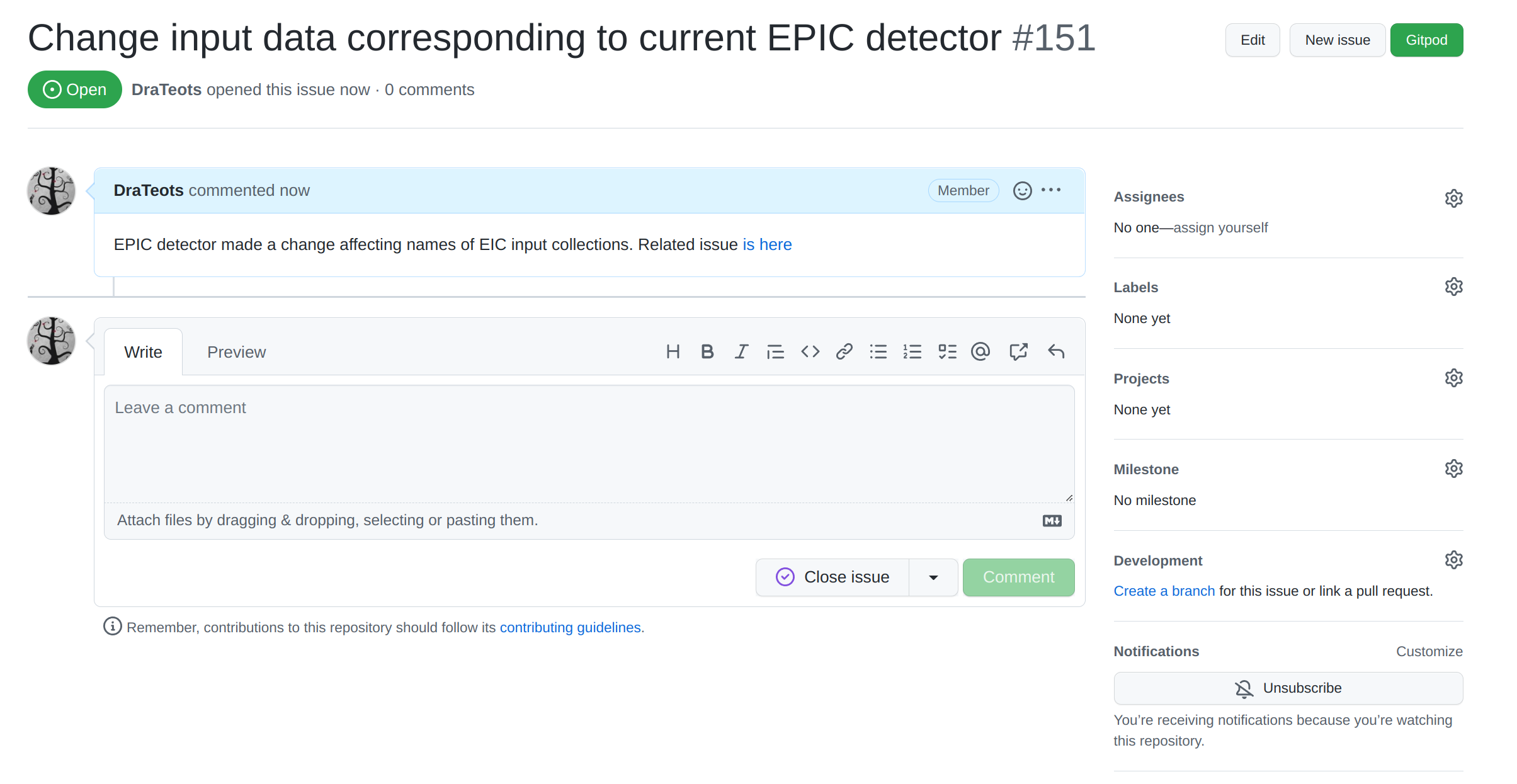1517x784 pixels.
Task: Click the Assignees sidebar heading
Action: pos(1149,196)
